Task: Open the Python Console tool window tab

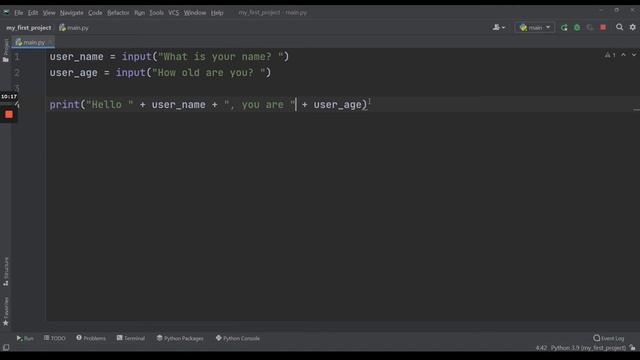Action: (x=238, y=338)
